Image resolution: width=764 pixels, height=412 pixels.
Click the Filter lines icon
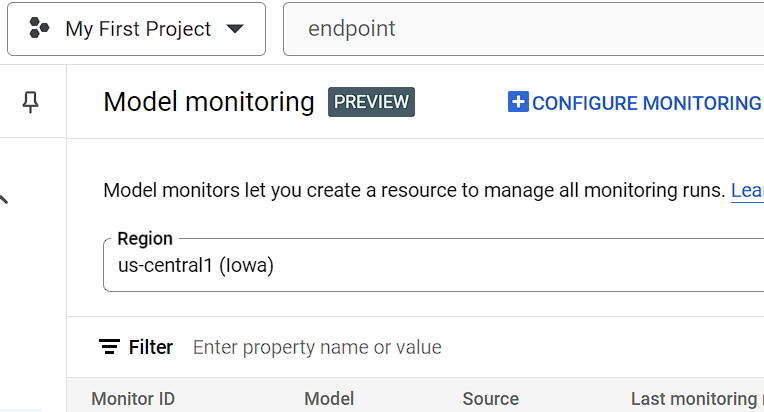coord(110,347)
